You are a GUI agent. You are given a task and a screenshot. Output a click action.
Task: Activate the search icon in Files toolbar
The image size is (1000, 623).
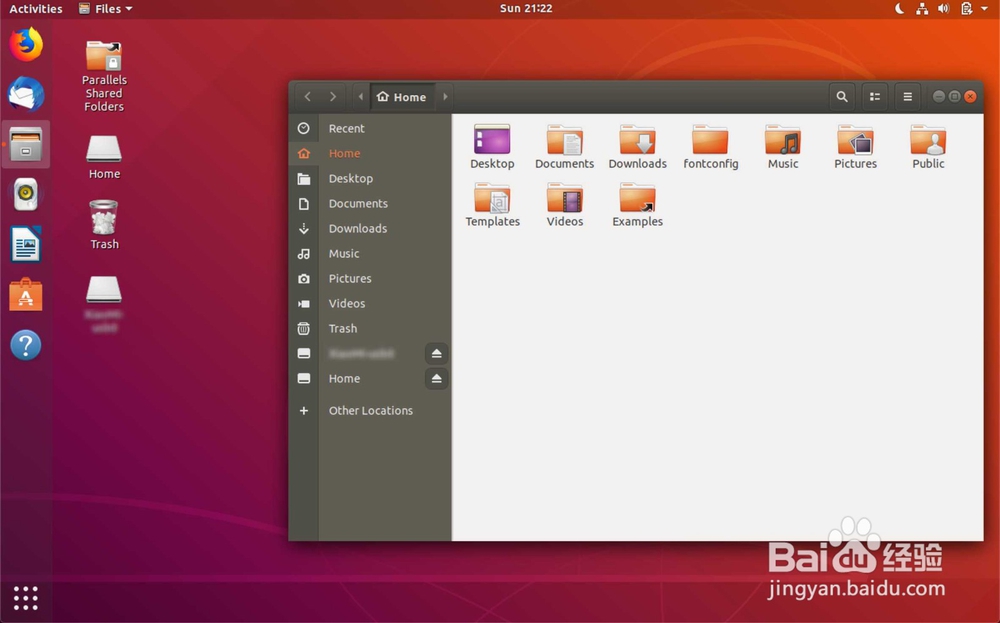click(842, 96)
